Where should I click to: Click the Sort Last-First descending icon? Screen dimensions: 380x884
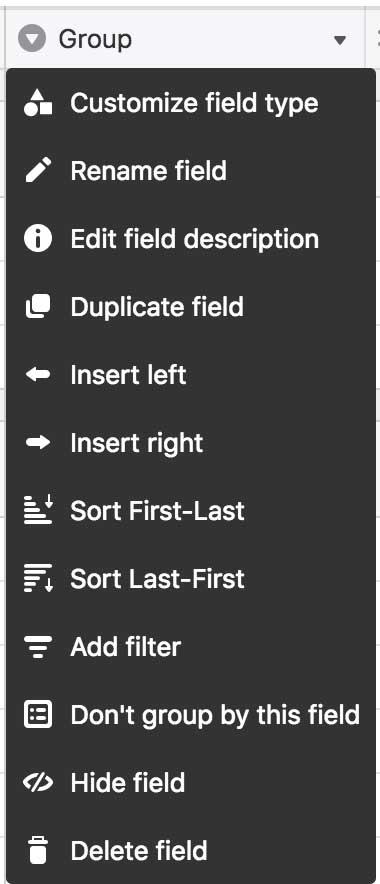[38, 578]
